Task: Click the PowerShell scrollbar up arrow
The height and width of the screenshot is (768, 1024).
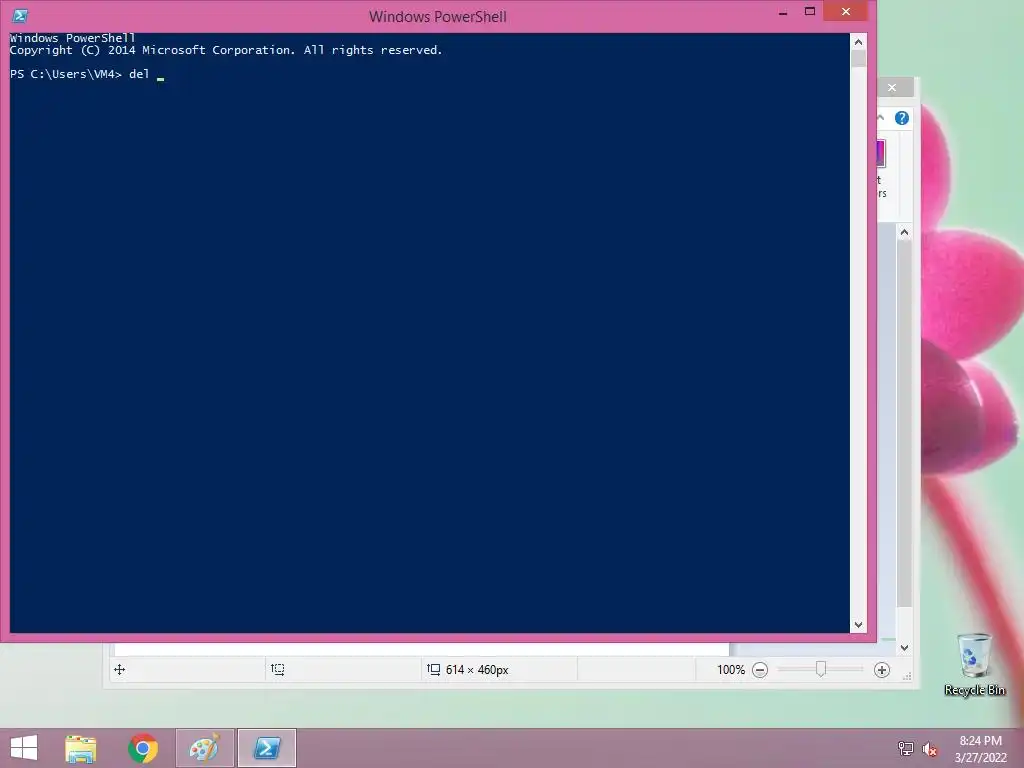Action: click(858, 42)
